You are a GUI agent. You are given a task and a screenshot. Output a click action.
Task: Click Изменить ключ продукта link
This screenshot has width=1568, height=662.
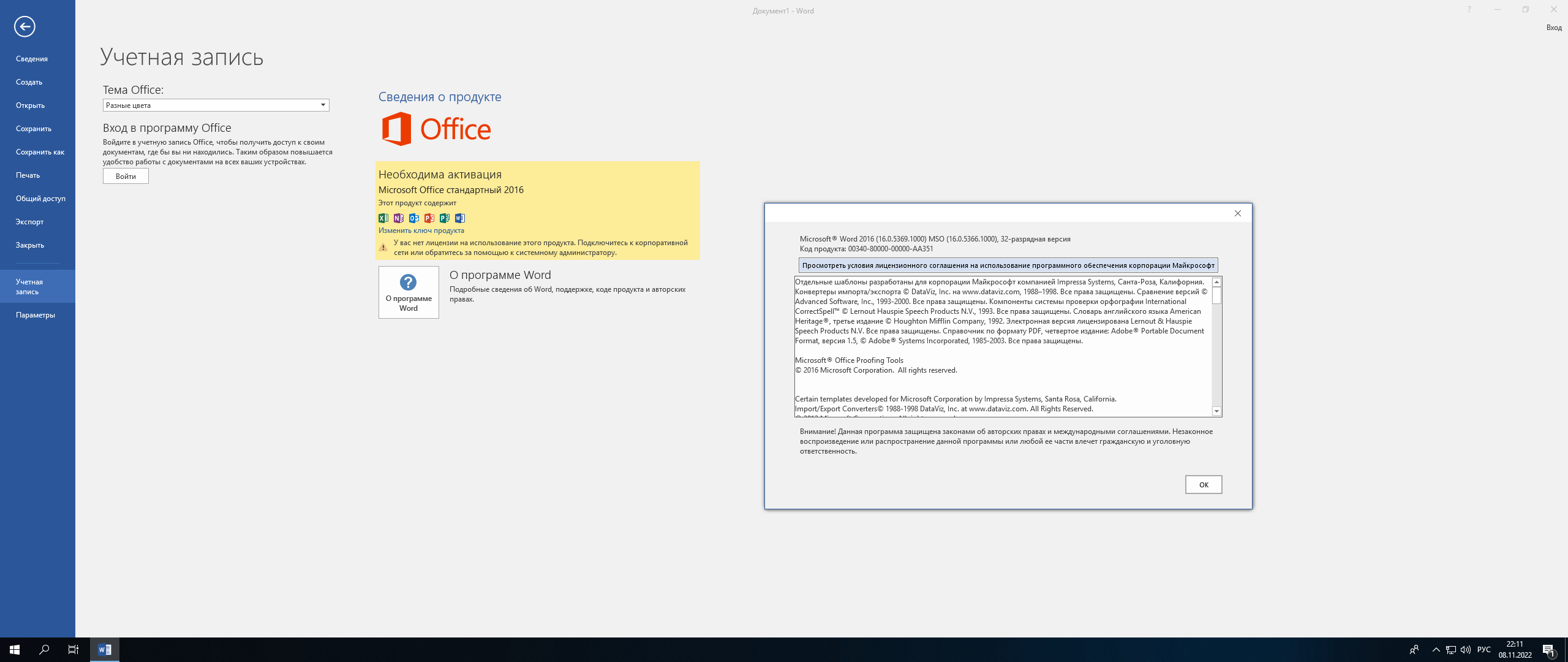(421, 230)
